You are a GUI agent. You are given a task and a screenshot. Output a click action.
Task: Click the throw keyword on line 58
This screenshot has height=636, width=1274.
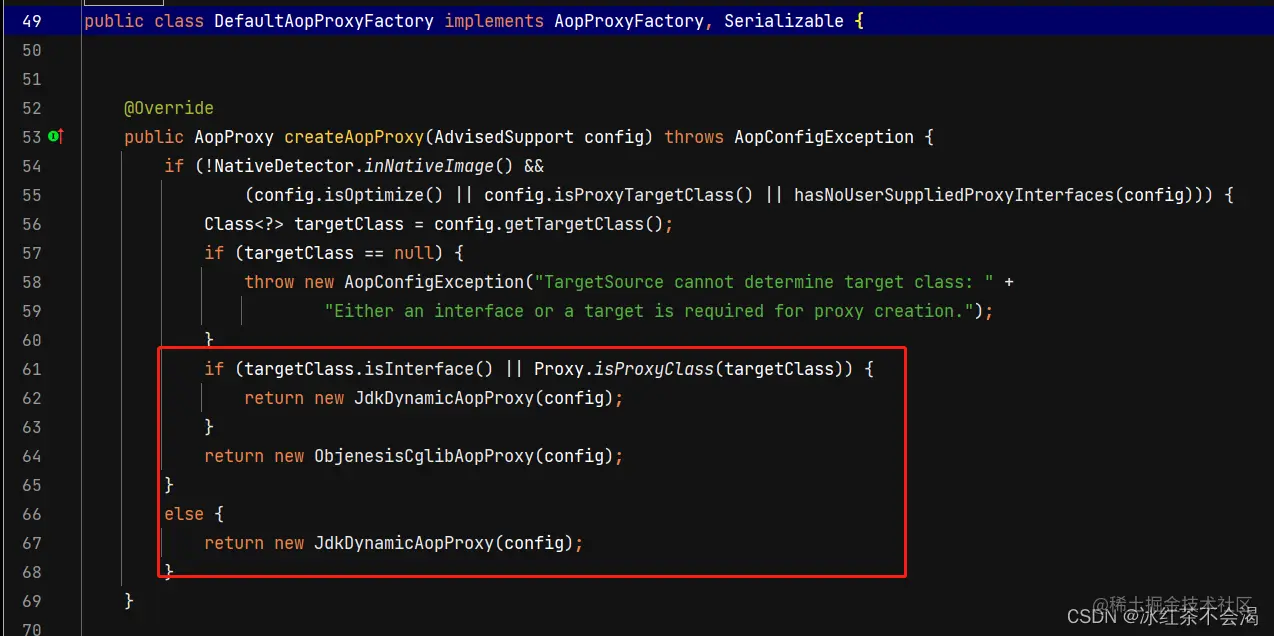coord(269,282)
